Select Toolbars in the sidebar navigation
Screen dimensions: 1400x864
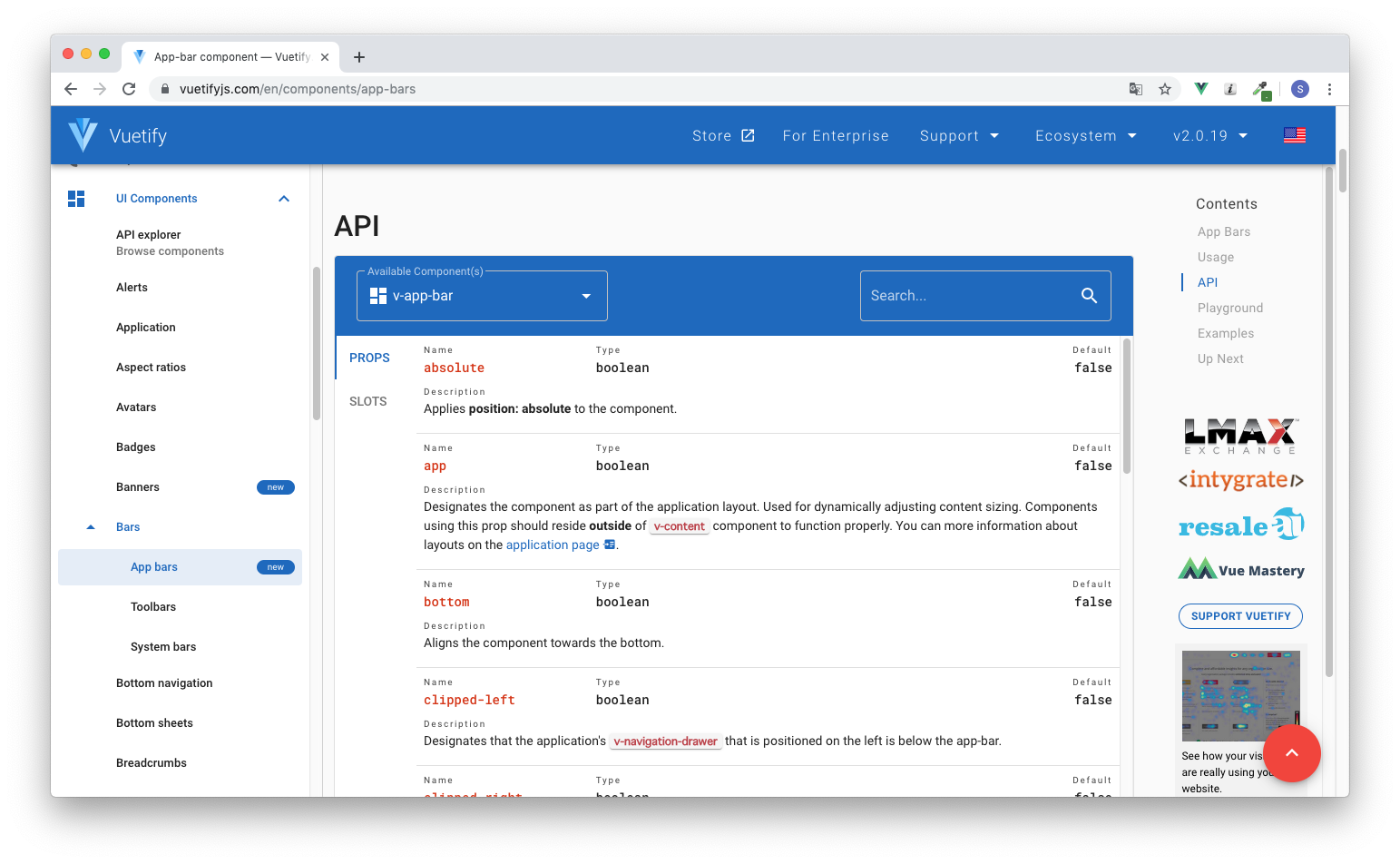(x=152, y=606)
